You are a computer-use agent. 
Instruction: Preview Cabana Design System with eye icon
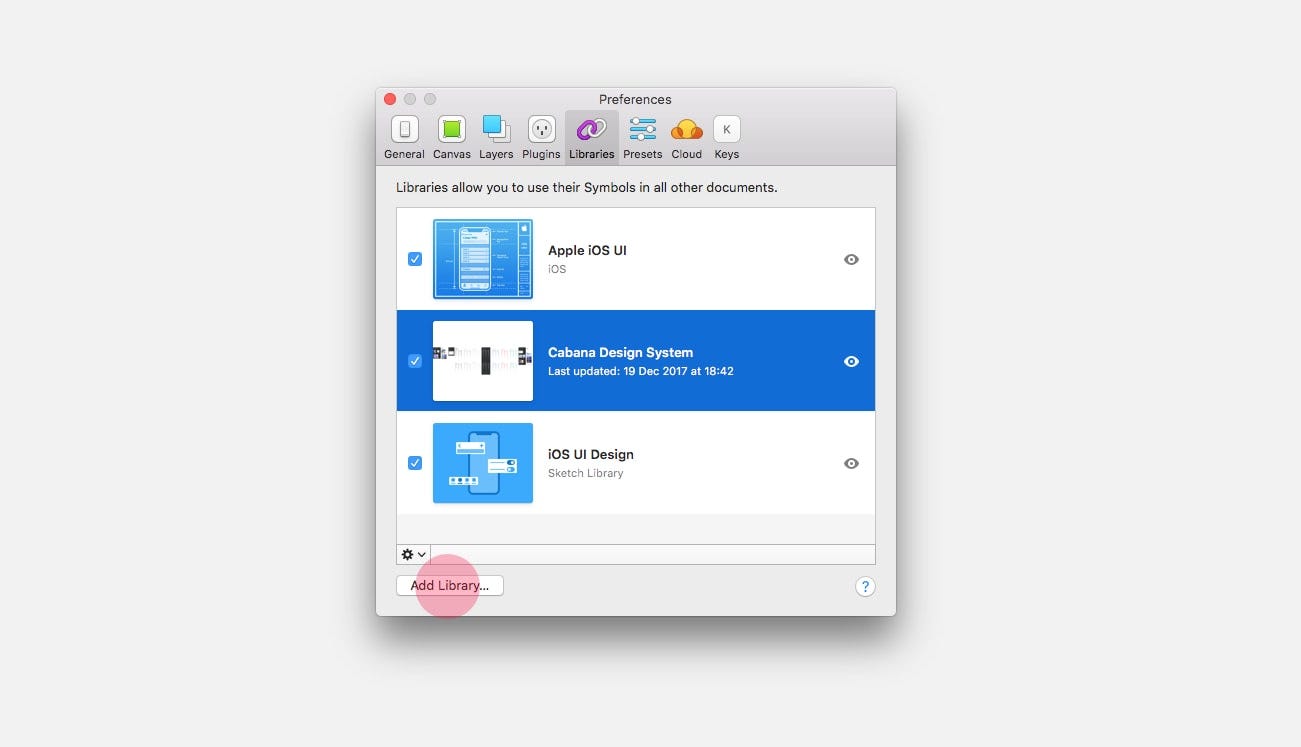tap(851, 361)
